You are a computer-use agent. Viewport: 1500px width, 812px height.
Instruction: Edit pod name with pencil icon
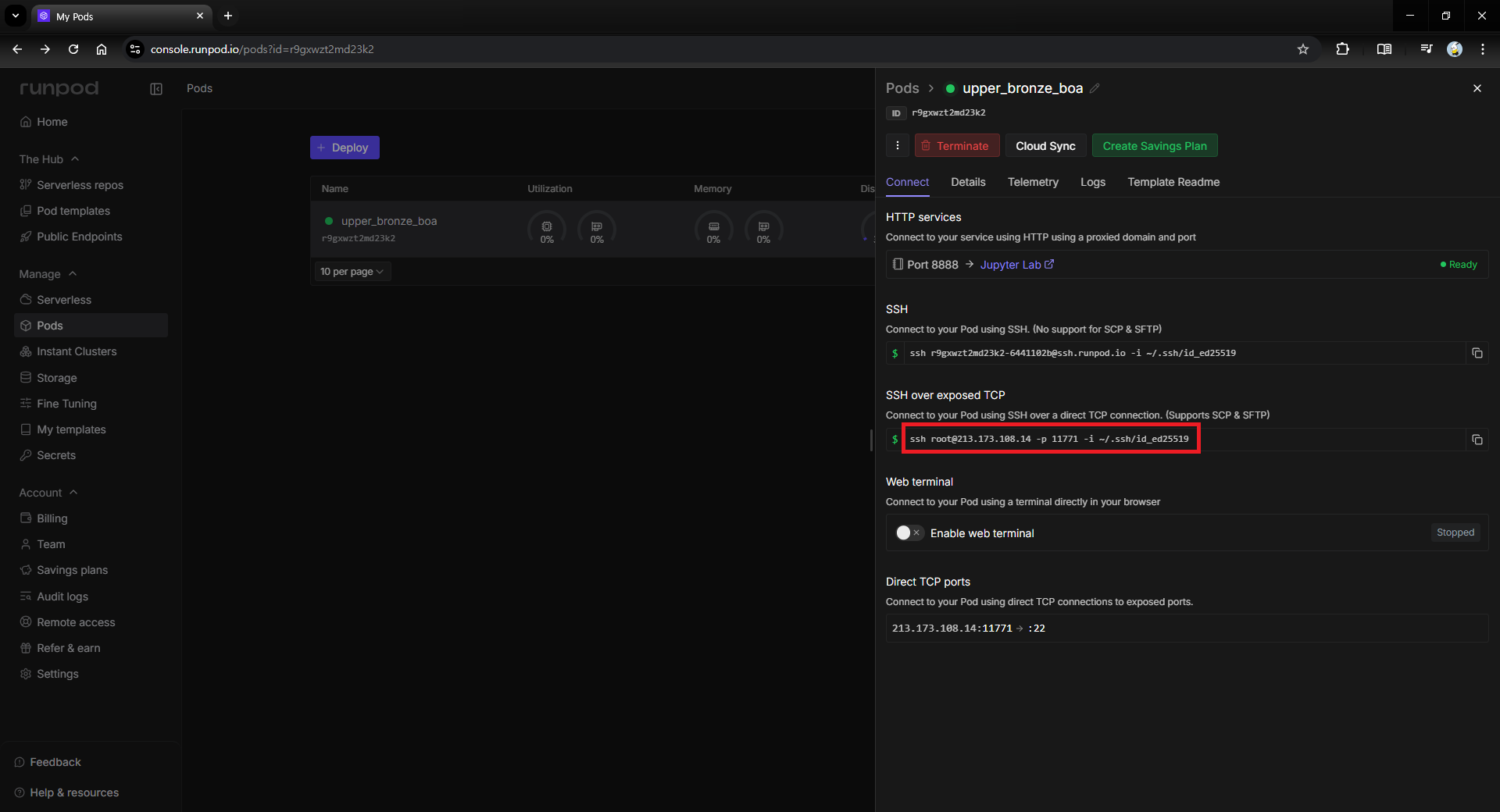(x=1095, y=88)
